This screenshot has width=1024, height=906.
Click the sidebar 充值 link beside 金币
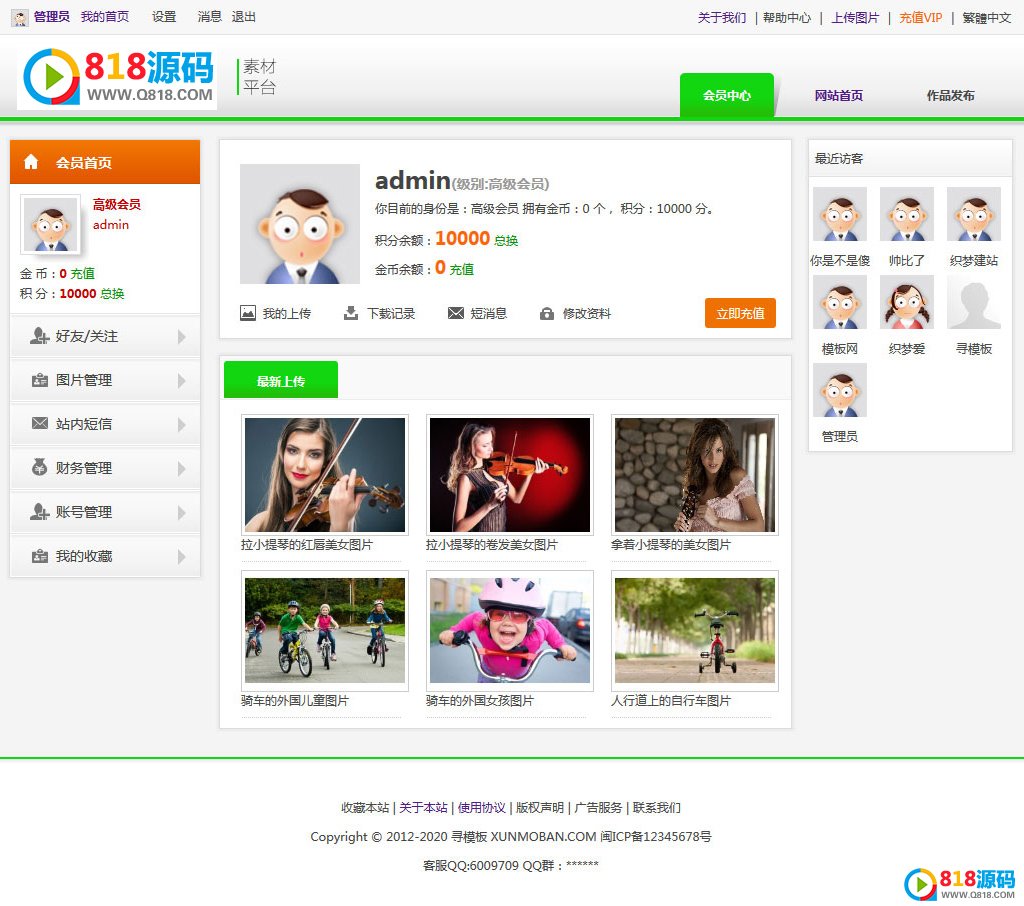coord(82,273)
